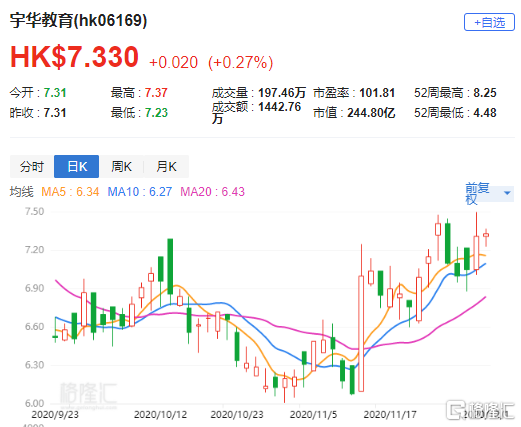Click the tall red candlestick before 2020/11/17

pyautogui.click(x=361, y=333)
